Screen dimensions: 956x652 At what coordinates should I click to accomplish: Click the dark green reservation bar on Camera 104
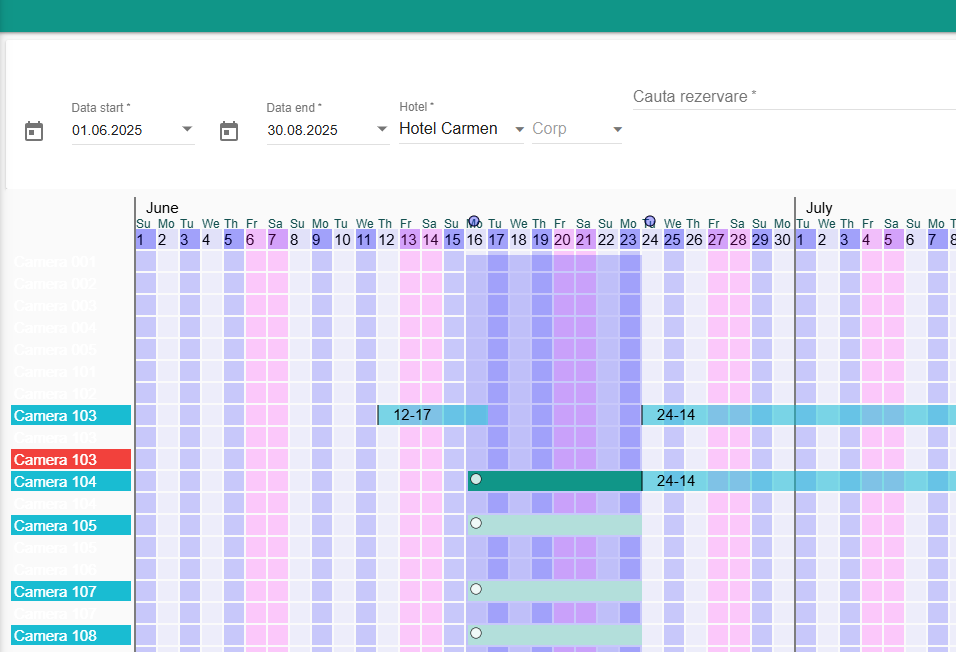(555, 481)
